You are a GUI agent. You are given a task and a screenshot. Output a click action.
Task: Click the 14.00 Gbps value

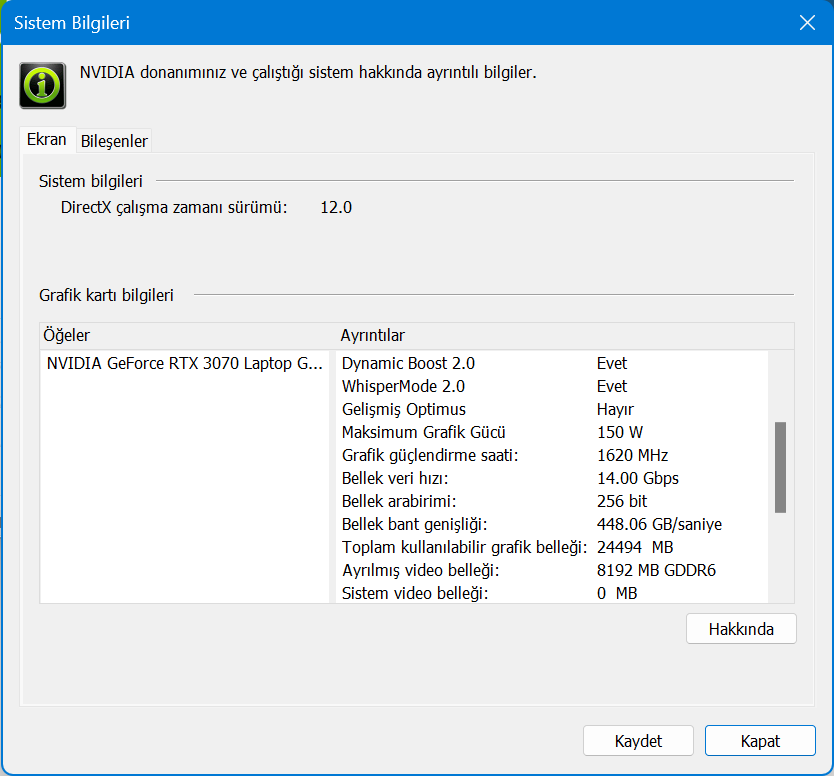(638, 478)
